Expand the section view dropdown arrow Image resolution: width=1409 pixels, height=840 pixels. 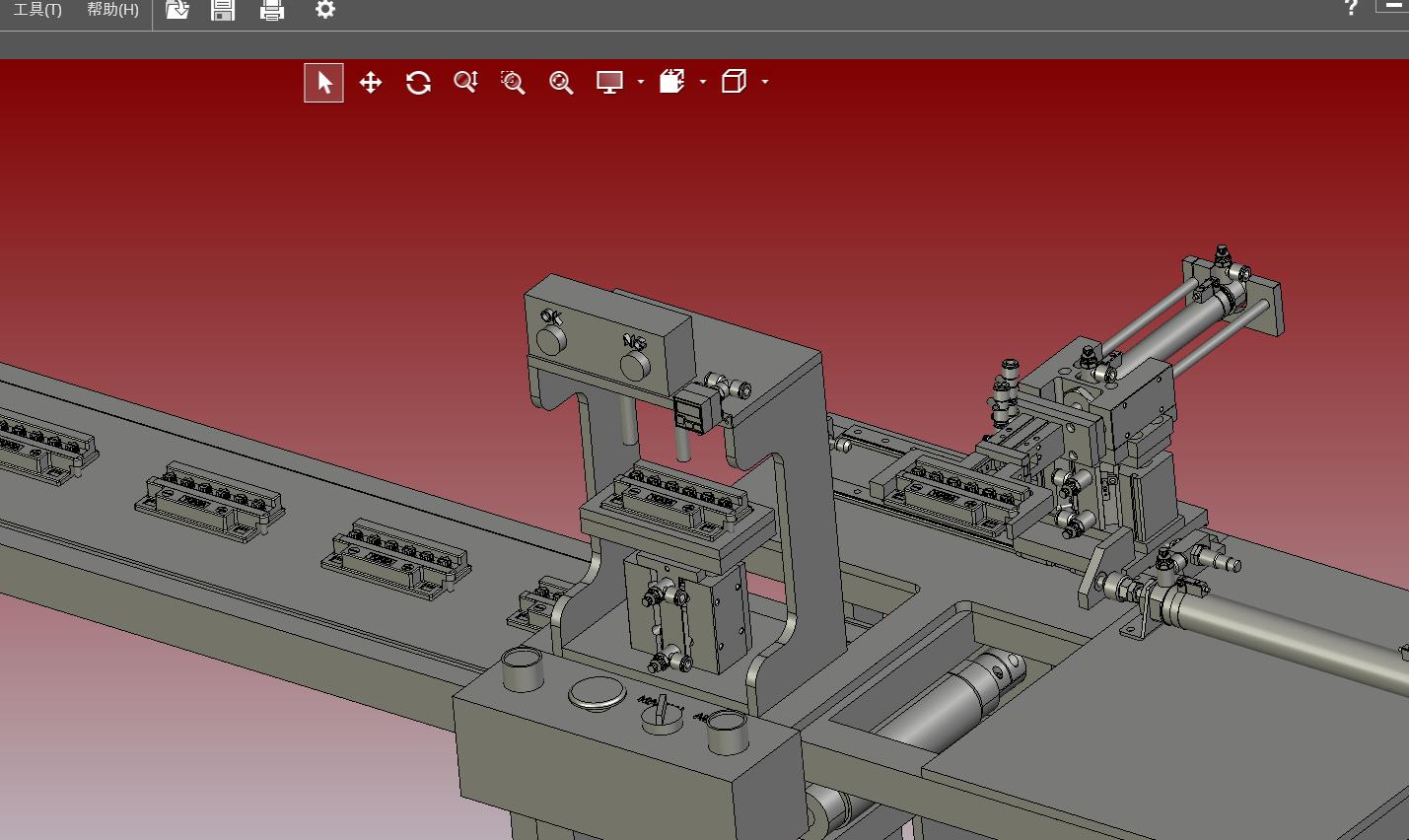click(x=703, y=82)
